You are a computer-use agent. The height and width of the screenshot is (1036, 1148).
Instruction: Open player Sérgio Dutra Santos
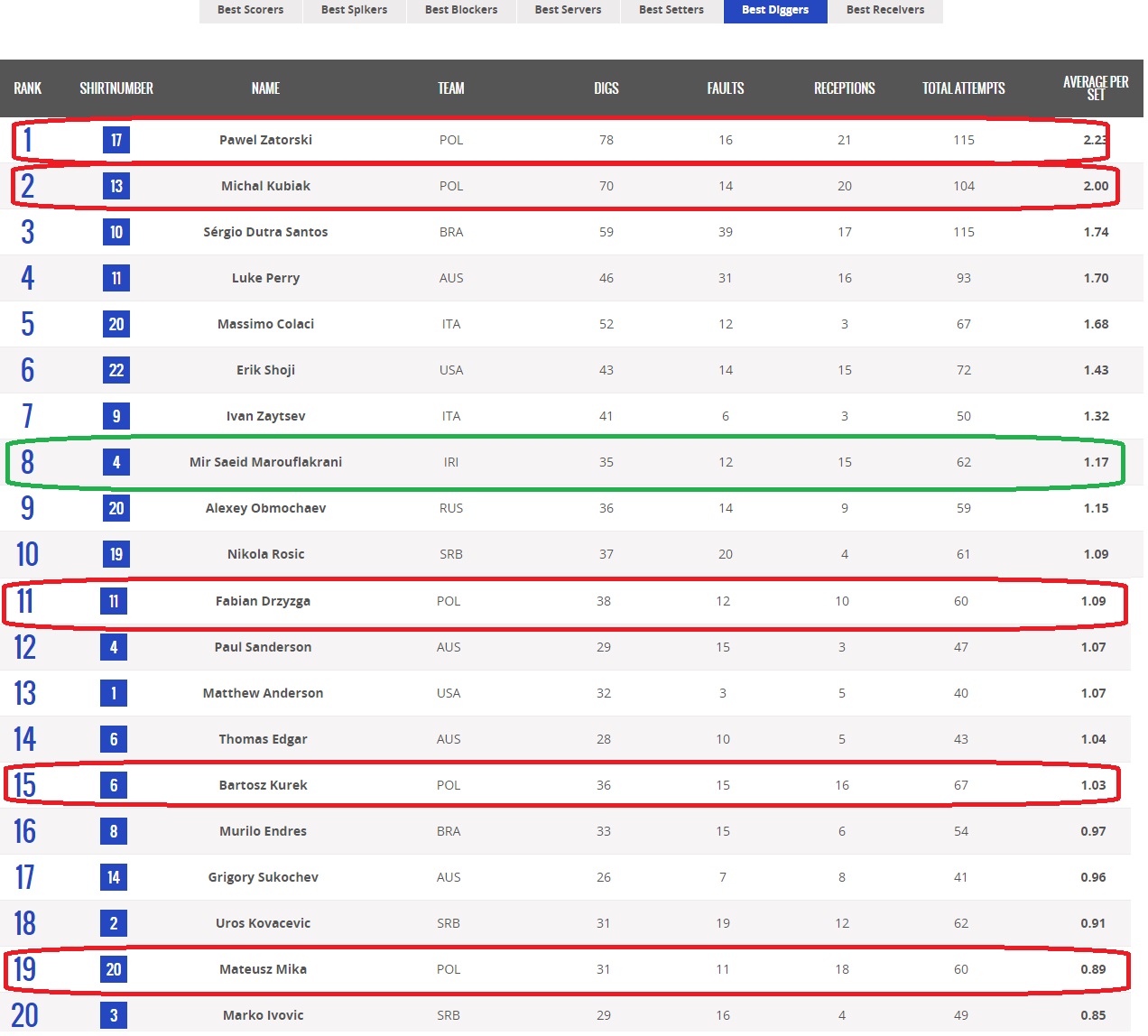265,232
